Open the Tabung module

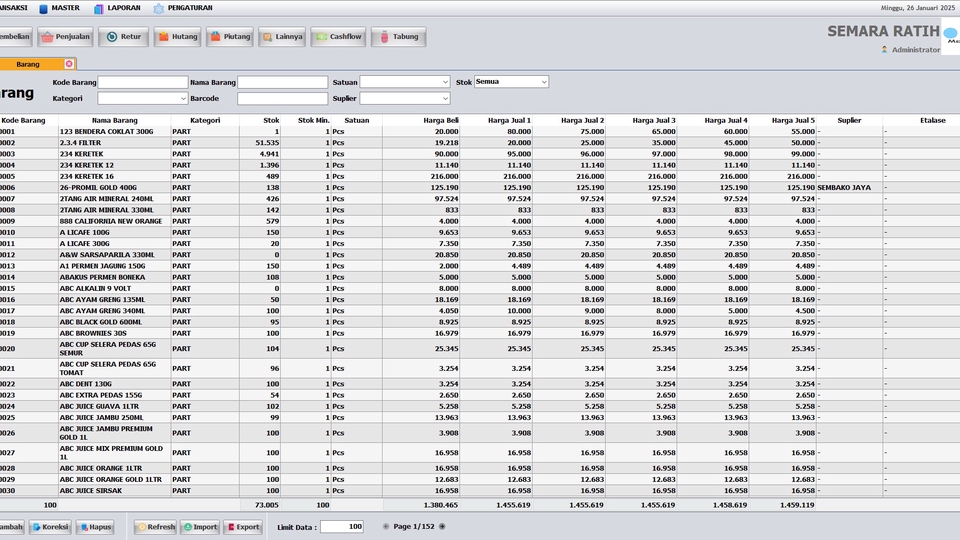pyautogui.click(x=399, y=37)
